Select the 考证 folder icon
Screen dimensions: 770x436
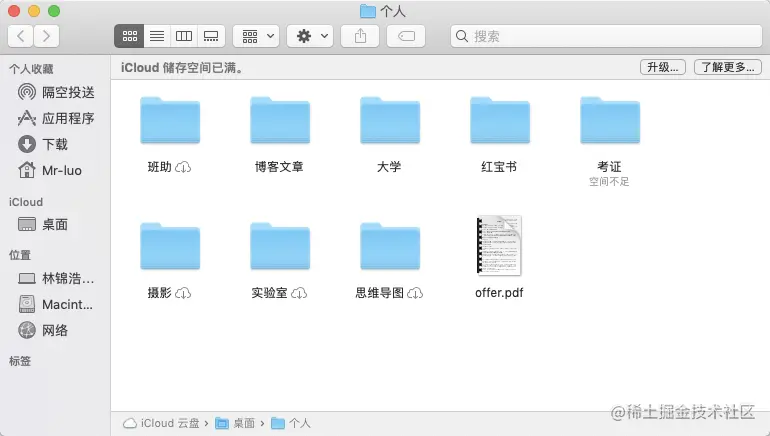pyautogui.click(x=610, y=120)
